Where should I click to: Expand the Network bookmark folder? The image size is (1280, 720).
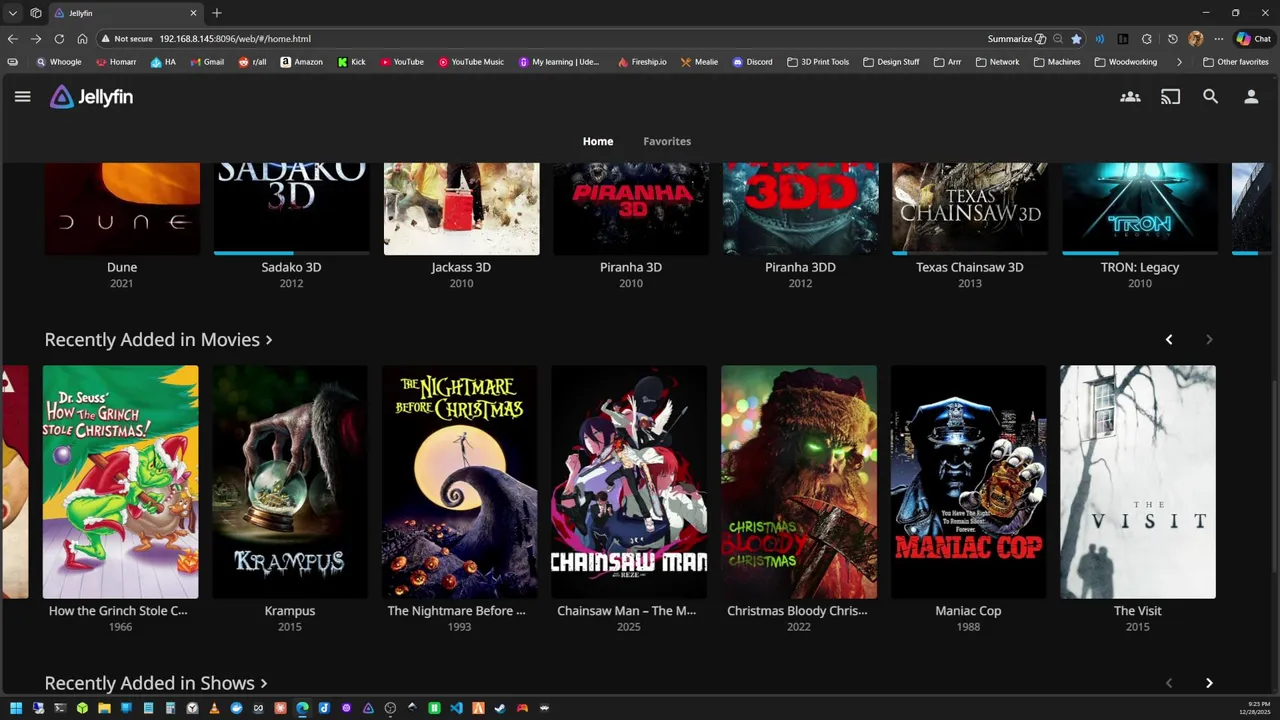(997, 62)
